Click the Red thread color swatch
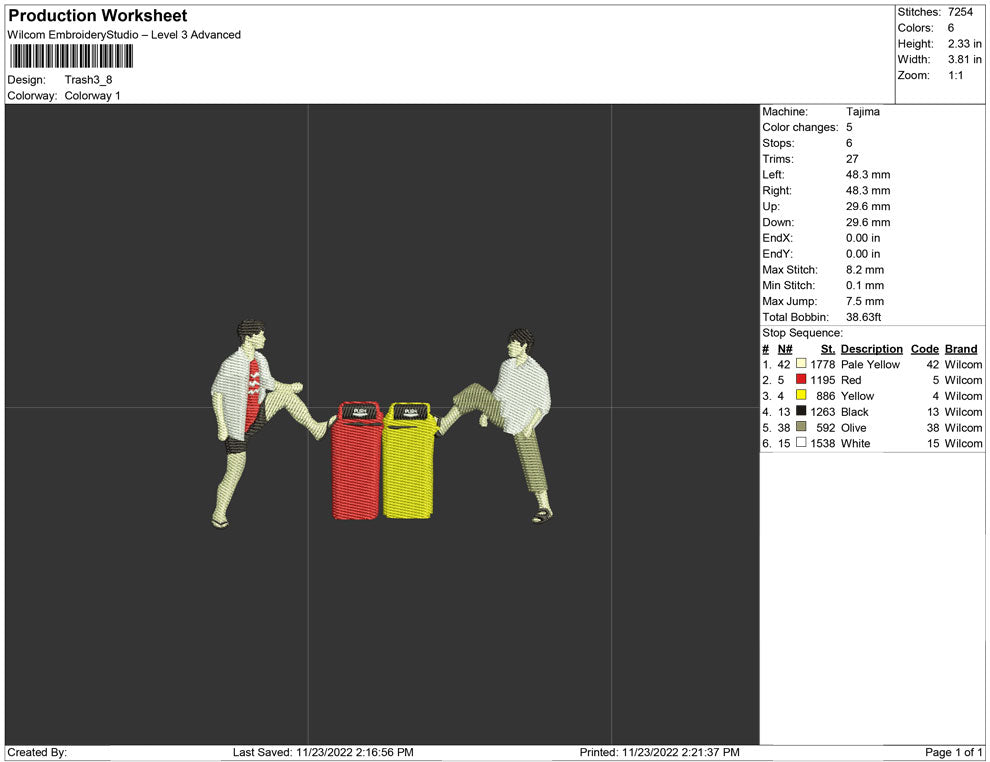Screen dimensions: 990x762 [x=801, y=379]
